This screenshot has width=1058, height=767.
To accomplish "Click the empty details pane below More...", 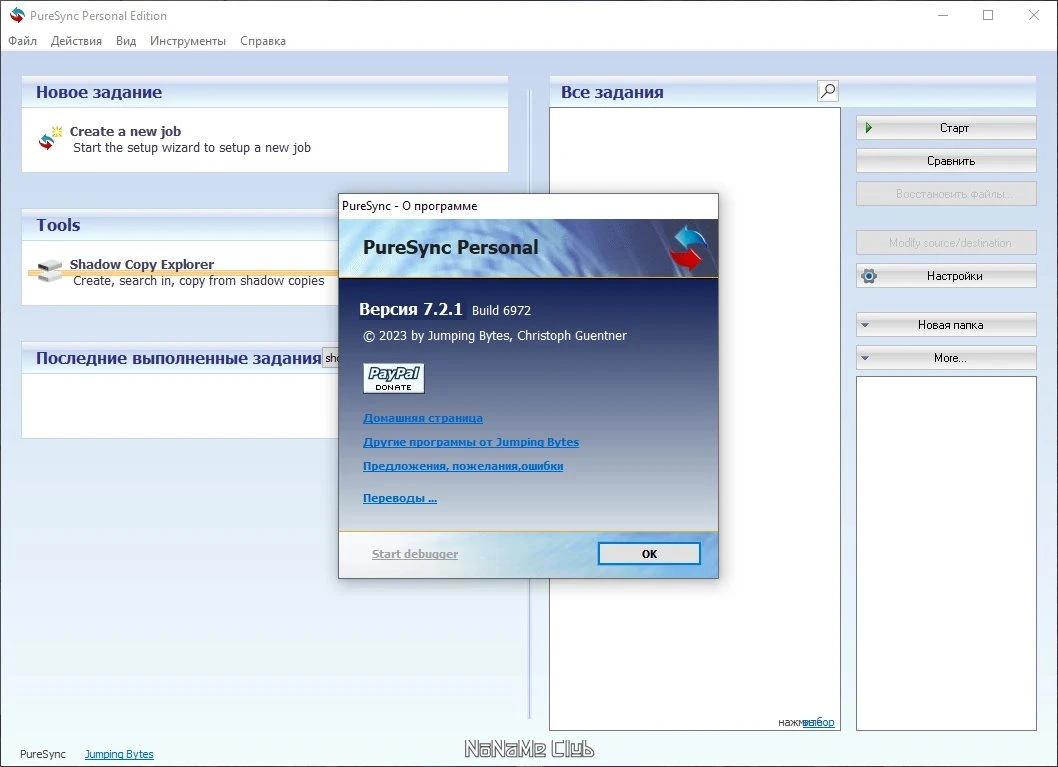I will (x=946, y=553).
